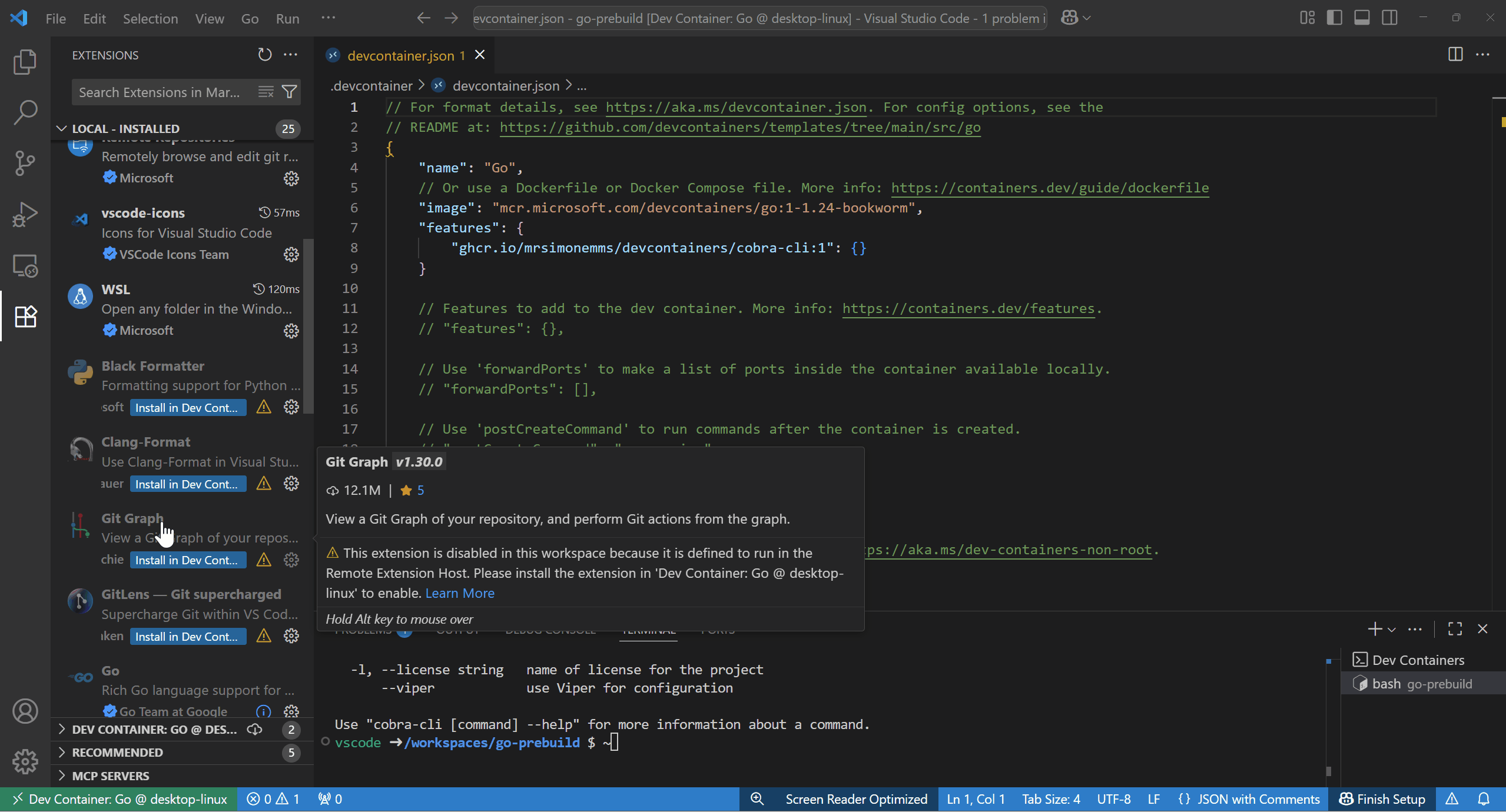
Task: Click warning icon on GitLens row
Action: pyautogui.click(x=264, y=636)
